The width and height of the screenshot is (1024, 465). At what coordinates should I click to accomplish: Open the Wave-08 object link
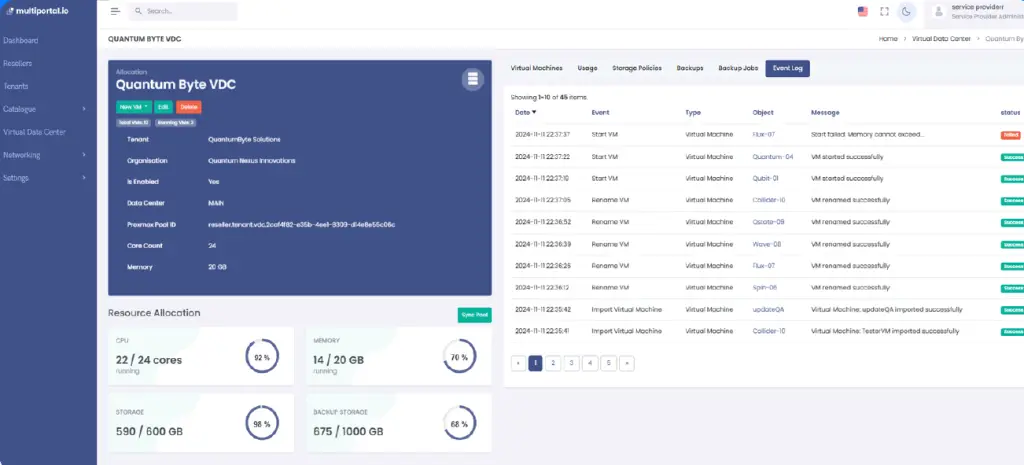click(x=767, y=244)
